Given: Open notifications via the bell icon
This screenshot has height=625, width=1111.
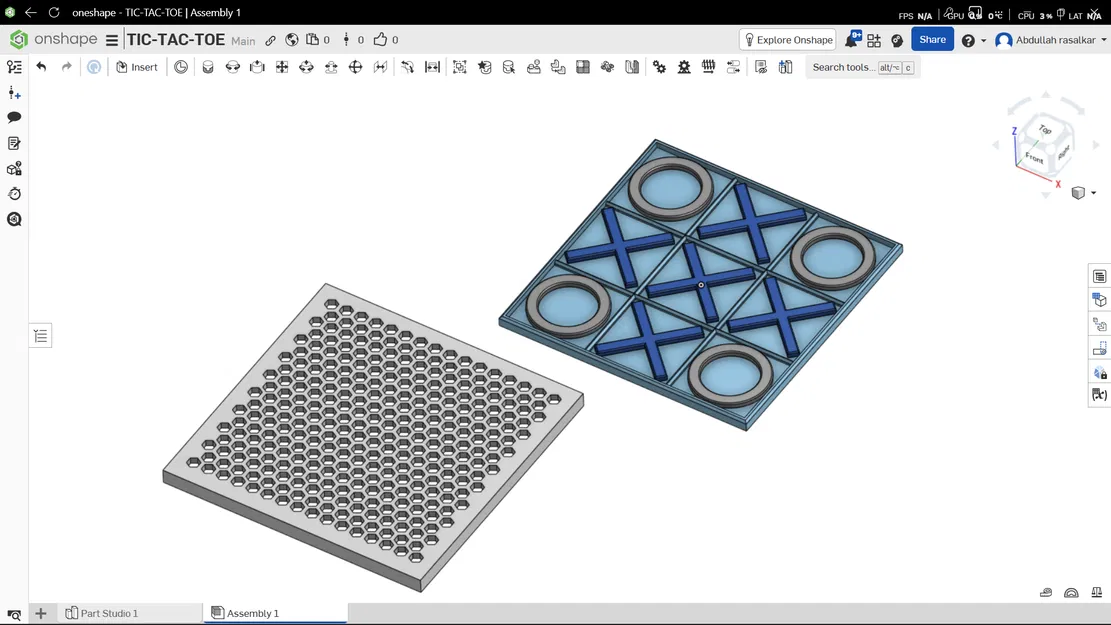Looking at the screenshot, I should tap(851, 39).
